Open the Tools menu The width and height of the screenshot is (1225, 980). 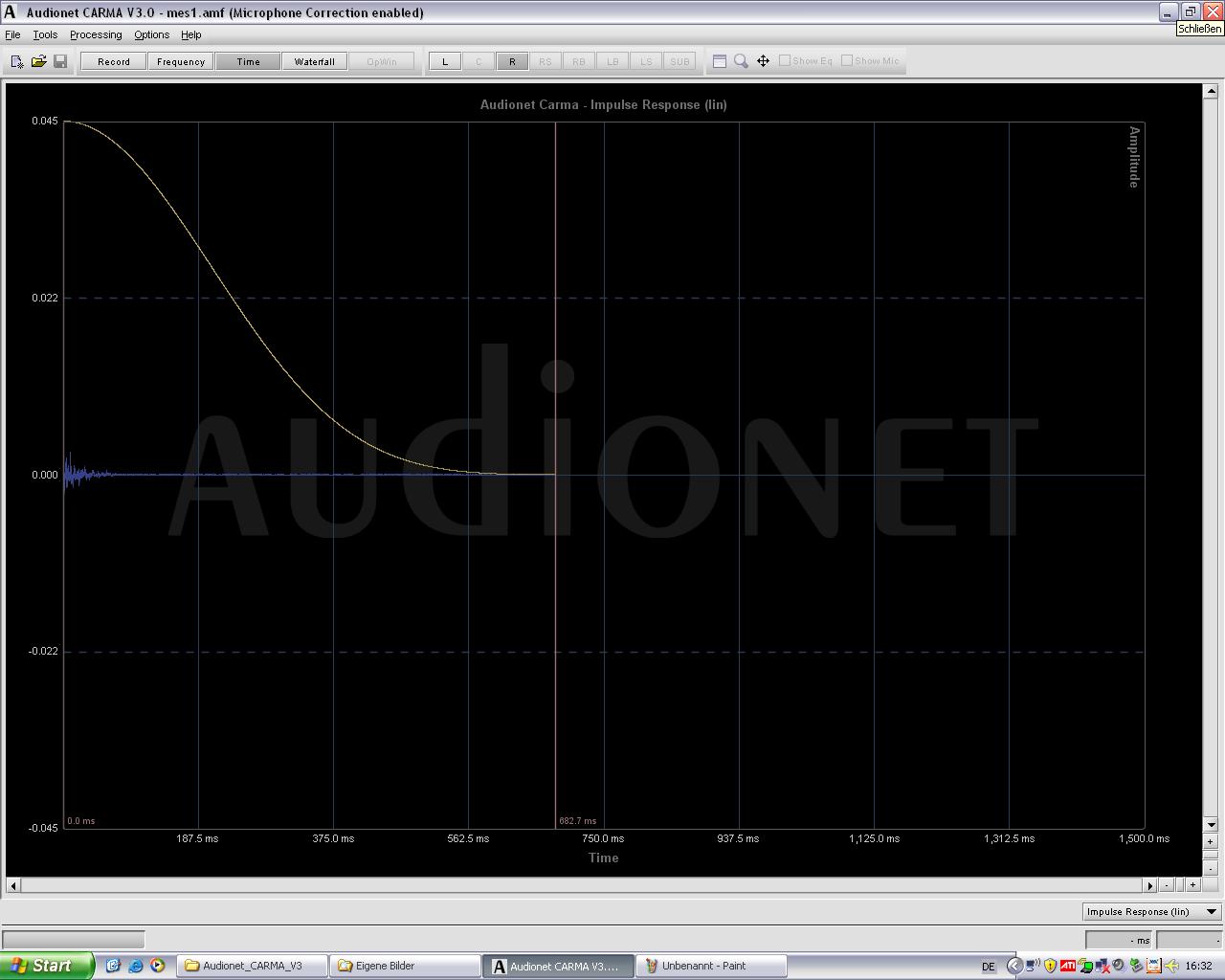[x=45, y=34]
